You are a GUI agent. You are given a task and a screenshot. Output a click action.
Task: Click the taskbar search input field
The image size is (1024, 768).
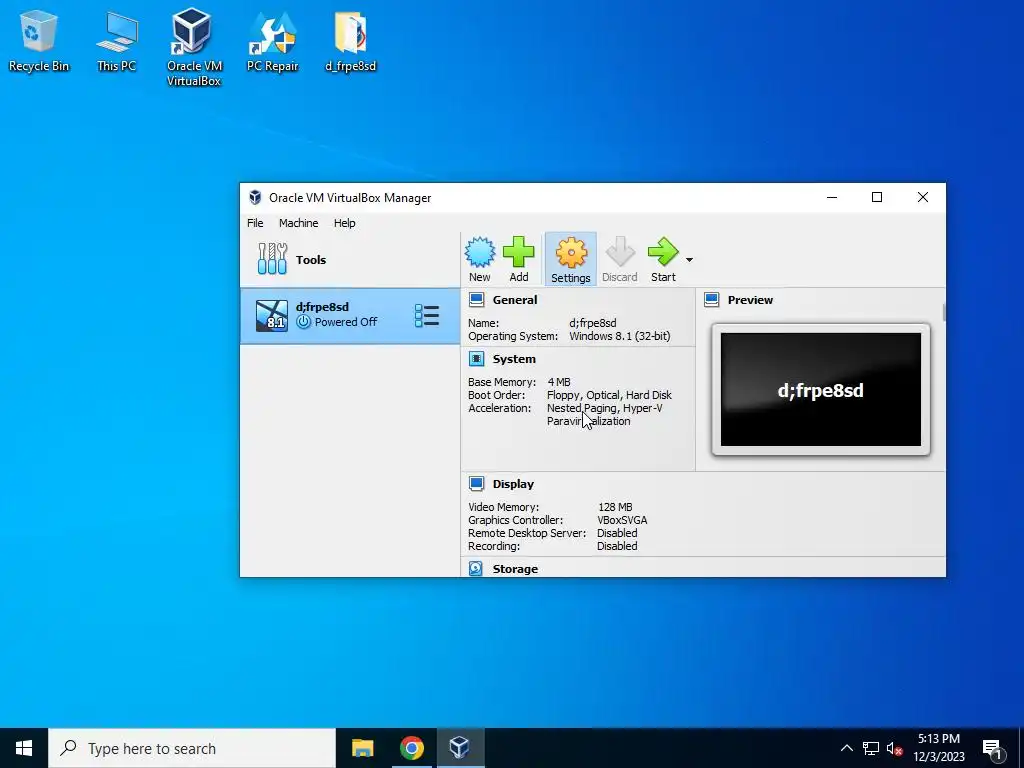tap(192, 748)
